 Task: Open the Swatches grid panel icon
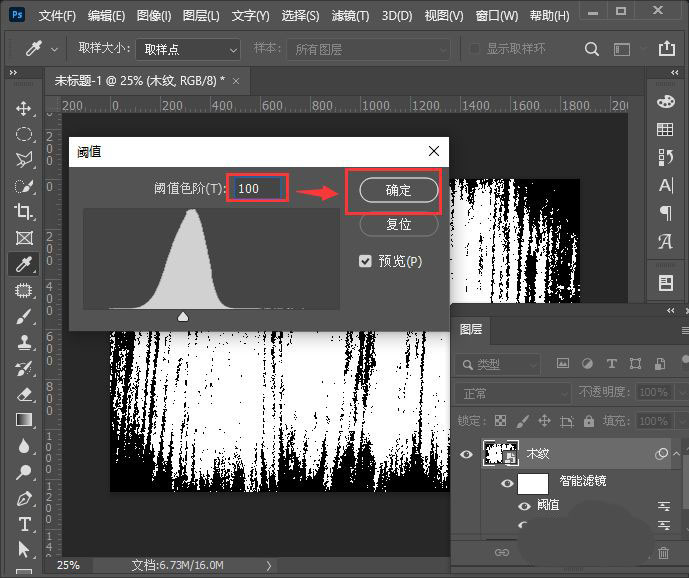(665, 129)
